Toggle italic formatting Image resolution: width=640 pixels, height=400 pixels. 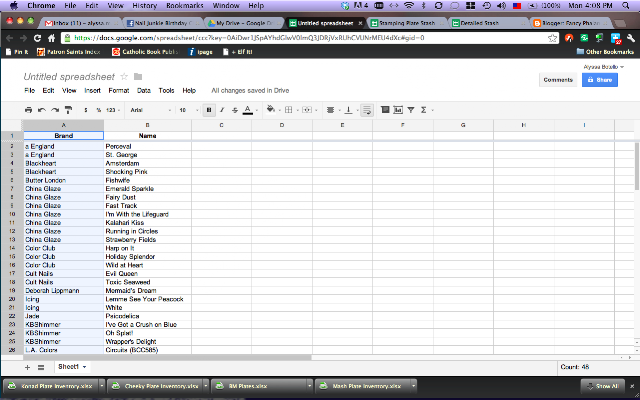222,110
